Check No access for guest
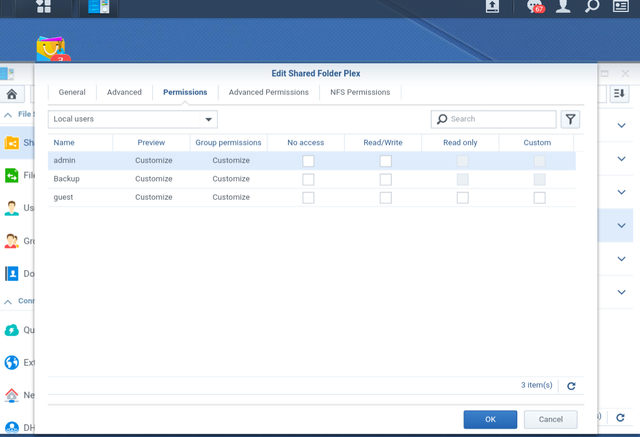640x437 pixels. pyautogui.click(x=308, y=197)
